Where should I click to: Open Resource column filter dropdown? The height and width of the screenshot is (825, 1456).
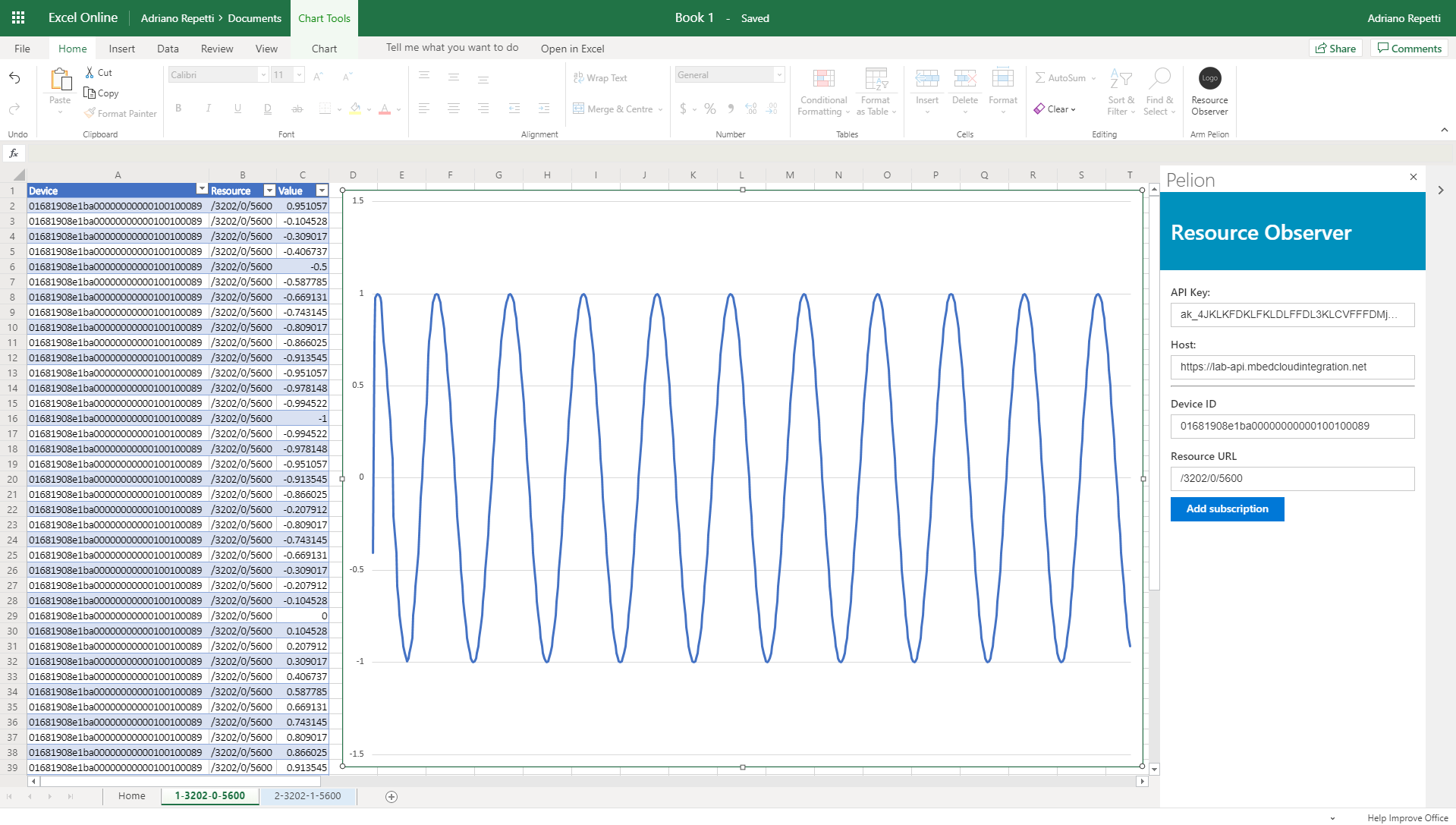[x=269, y=190]
